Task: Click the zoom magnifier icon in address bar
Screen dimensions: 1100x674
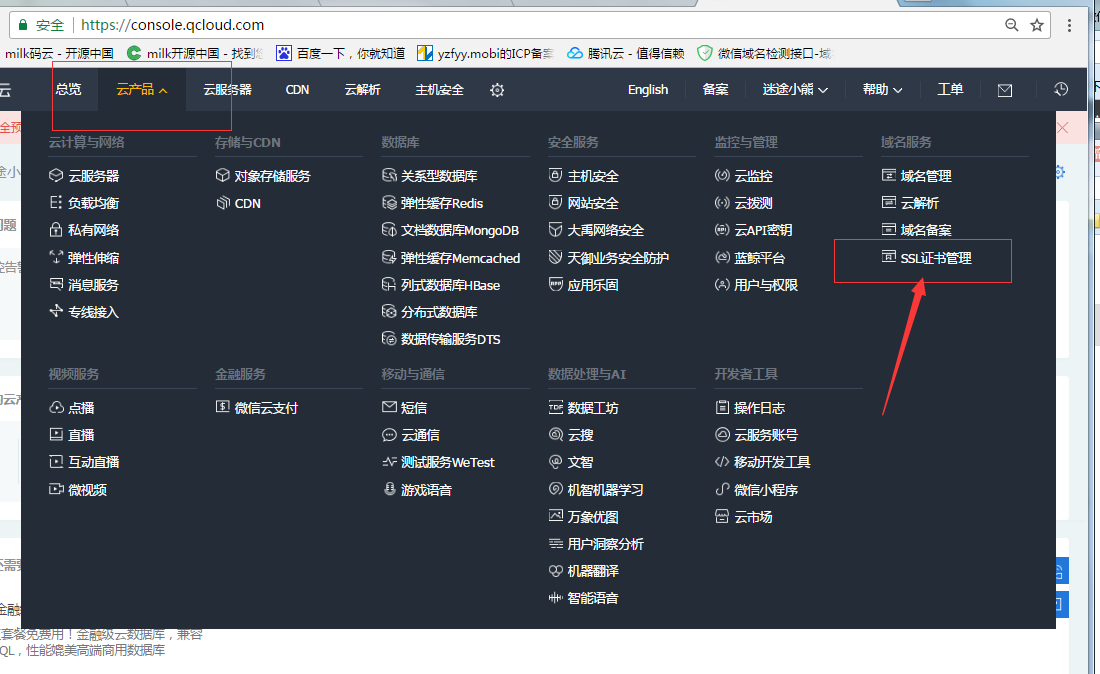Action: coord(1012,25)
